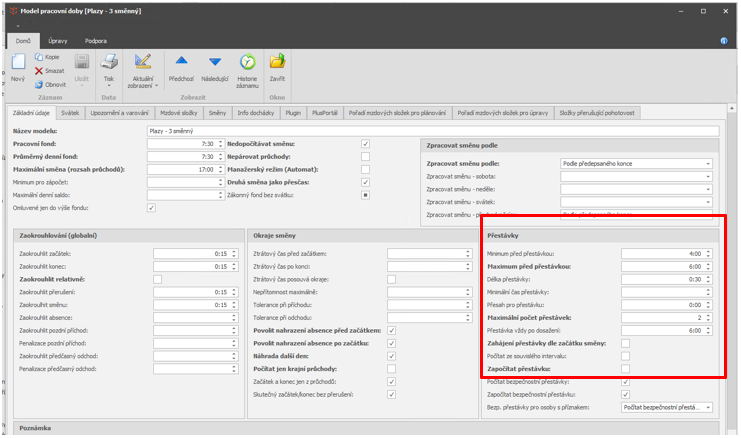The image size is (741, 438).
Task: Enable Zahájení přestávky dle začátku směny
Action: pos(625,343)
